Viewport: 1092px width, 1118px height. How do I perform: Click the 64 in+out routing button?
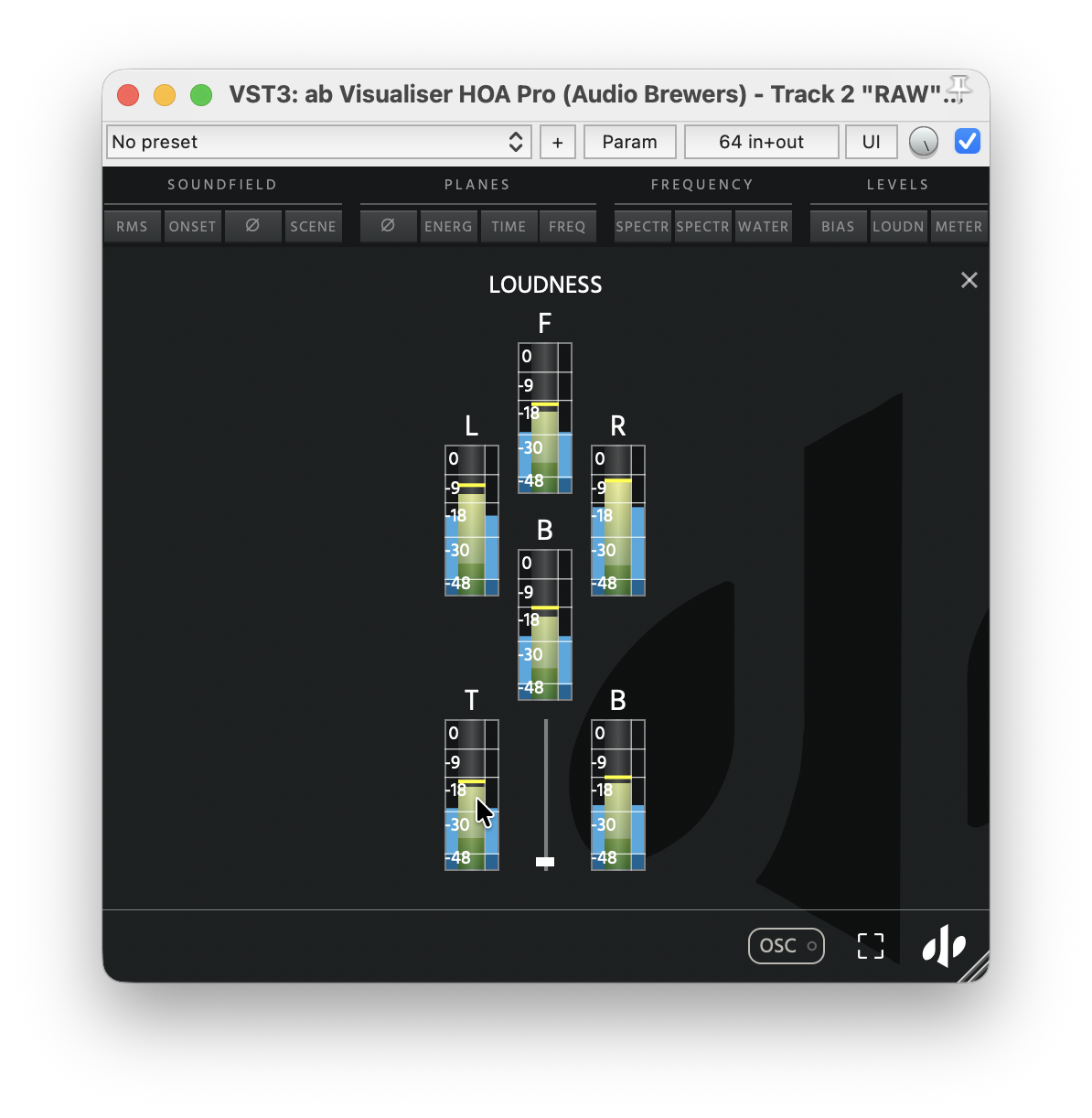[x=761, y=142]
